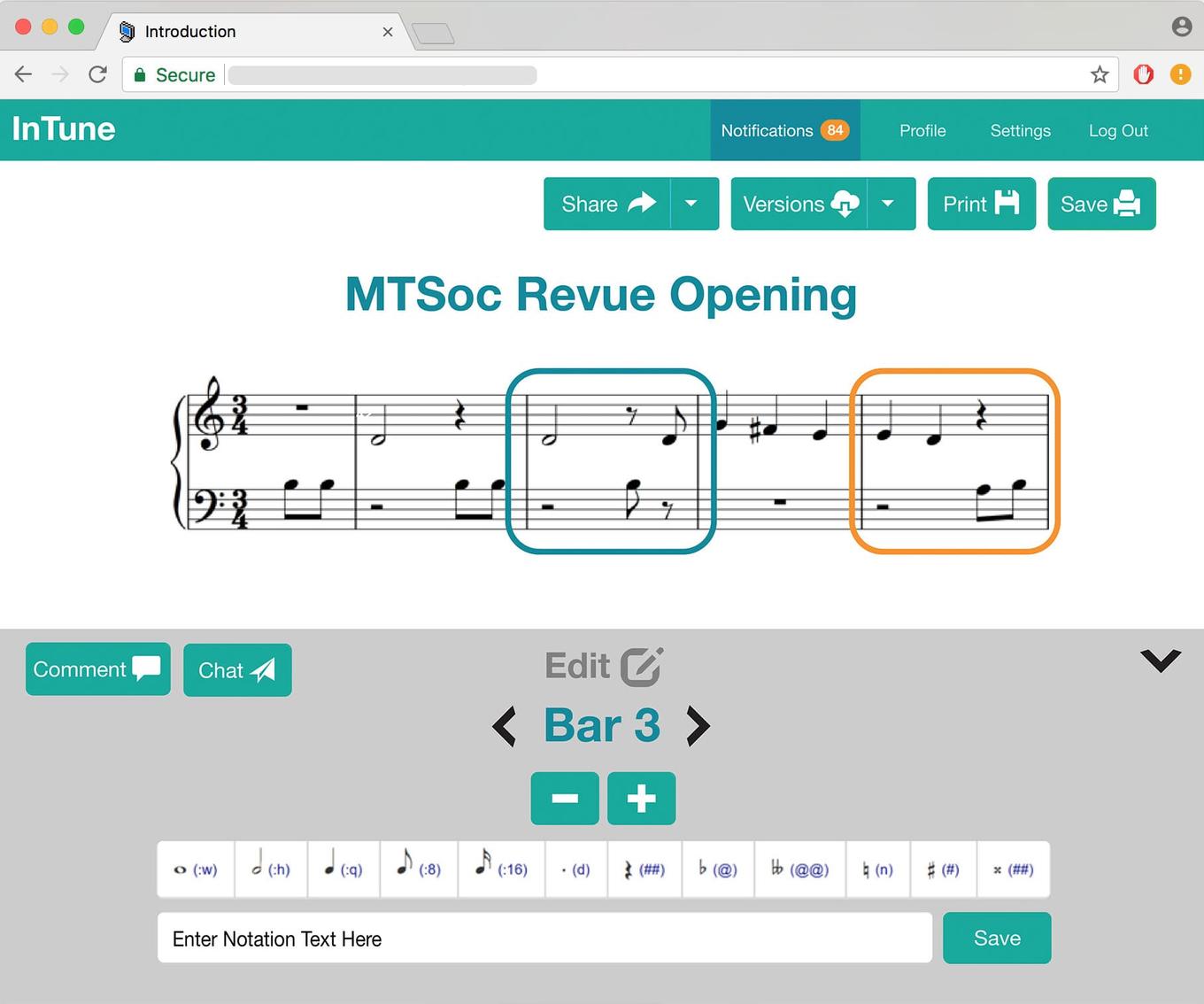This screenshot has width=1204, height=1004.
Task: Open the Settings menu item
Action: [1020, 130]
